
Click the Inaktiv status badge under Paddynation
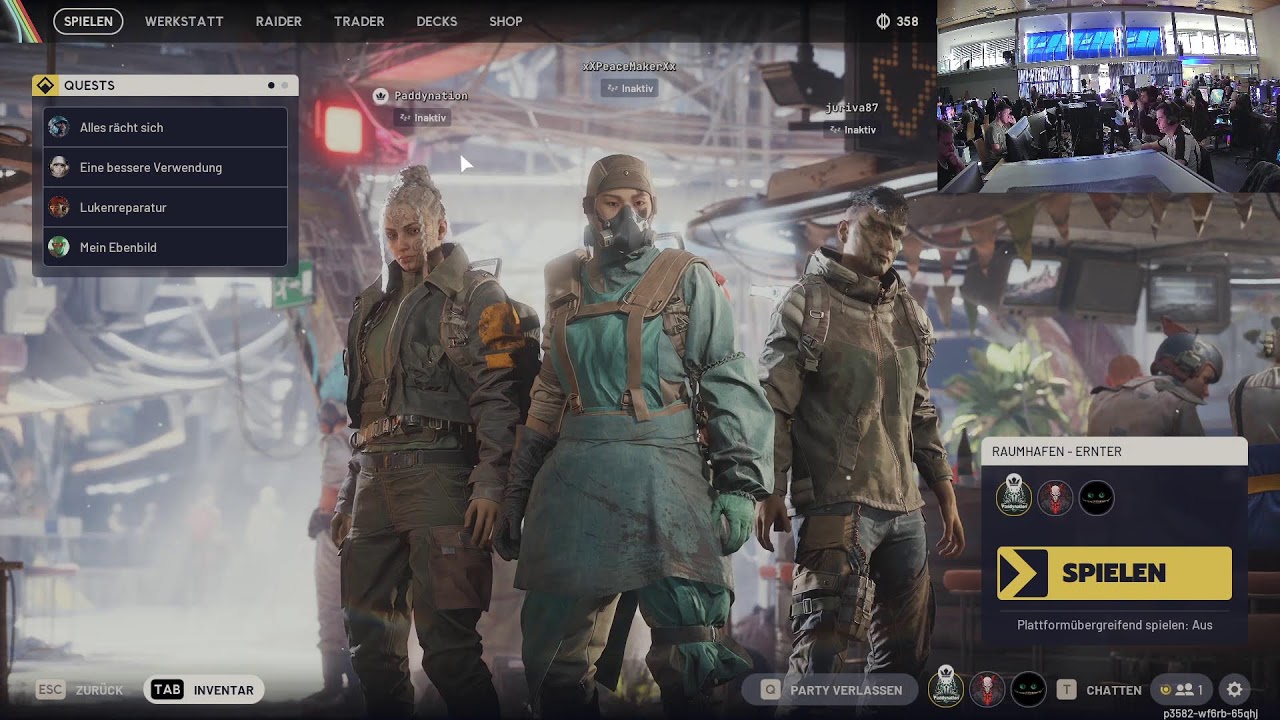pos(422,118)
